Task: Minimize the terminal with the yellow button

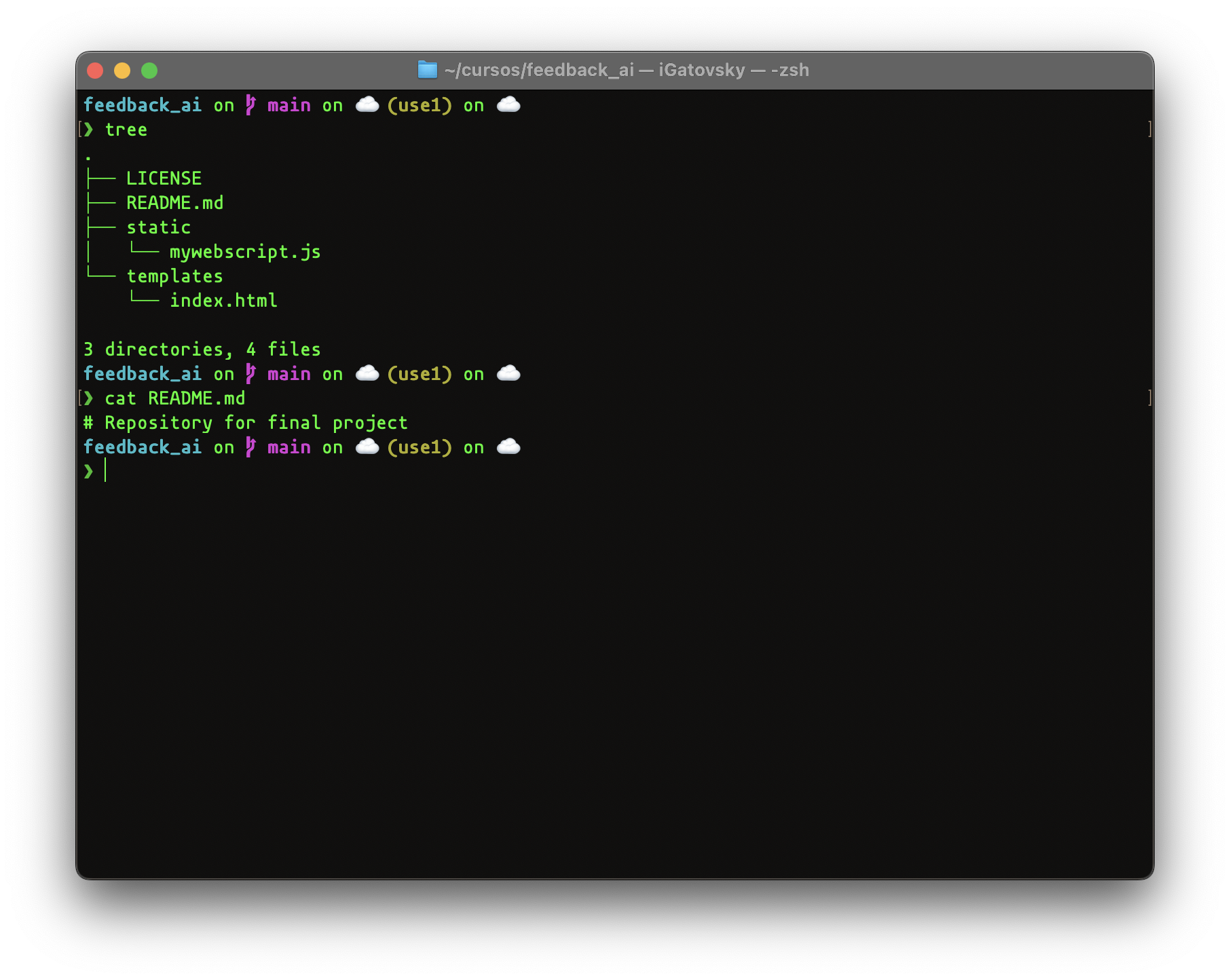Action: point(122,71)
